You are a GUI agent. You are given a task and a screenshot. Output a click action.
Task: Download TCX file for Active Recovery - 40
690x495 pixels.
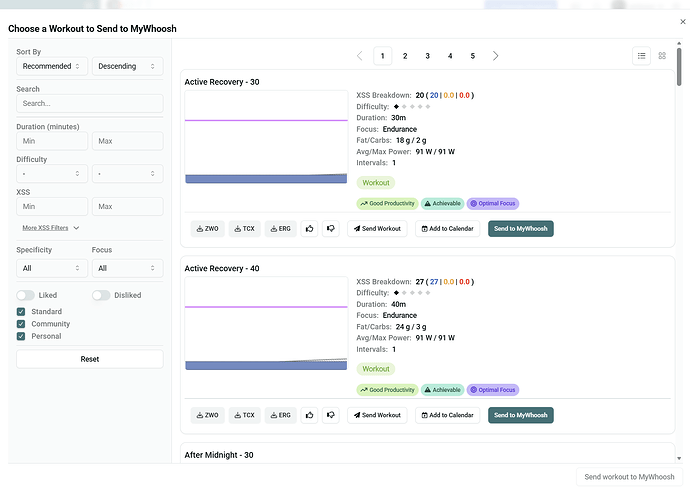click(x=244, y=415)
